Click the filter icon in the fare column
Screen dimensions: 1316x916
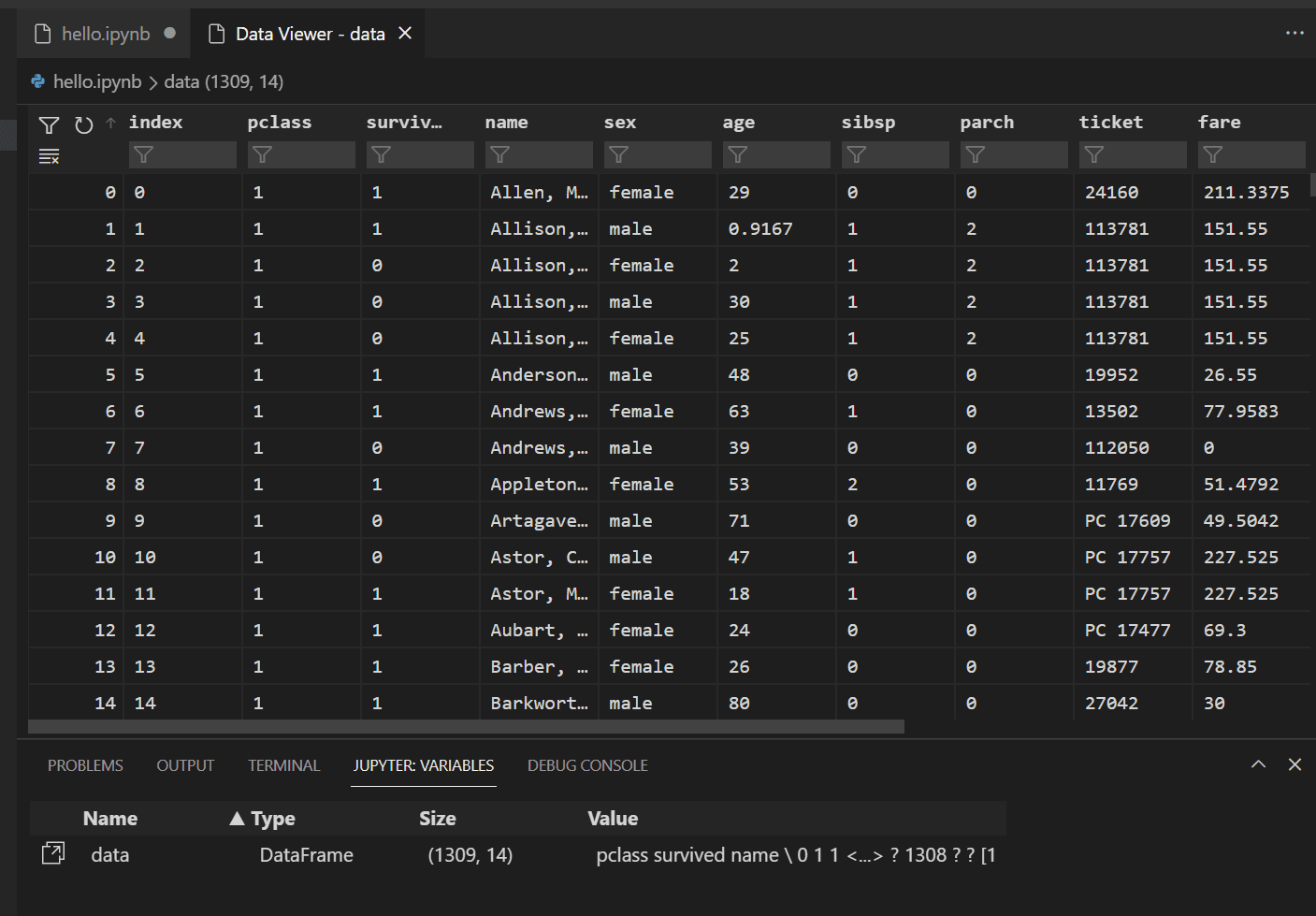click(1214, 154)
